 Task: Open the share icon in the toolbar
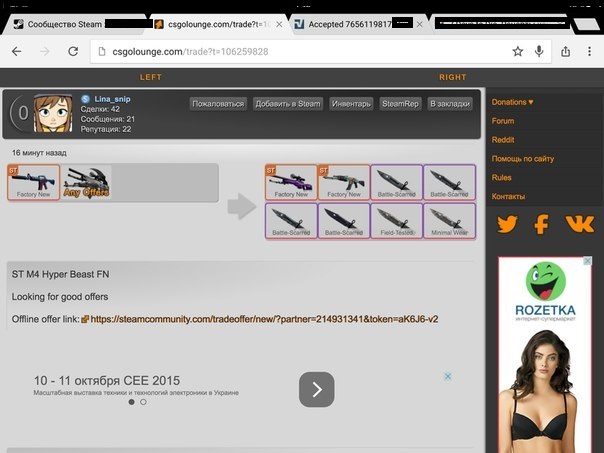click(565, 51)
